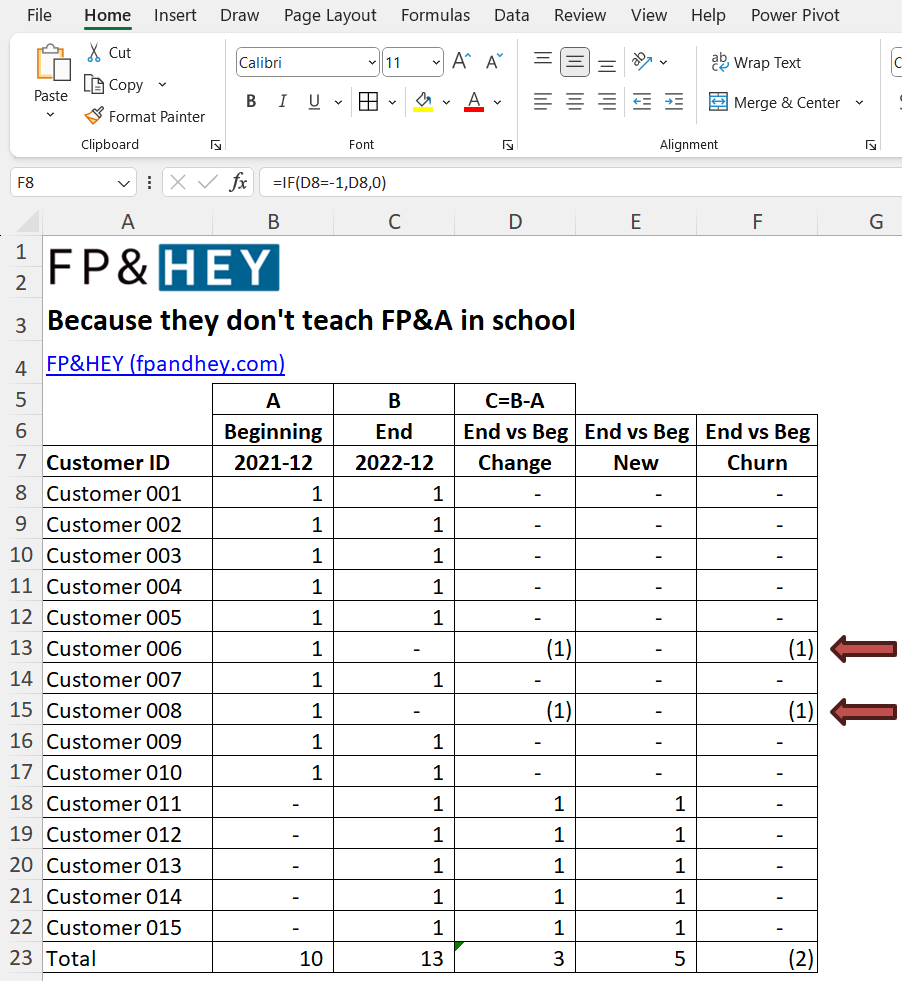Select the Total label cell
Image resolution: width=902 pixels, height=981 pixels.
(x=128, y=957)
